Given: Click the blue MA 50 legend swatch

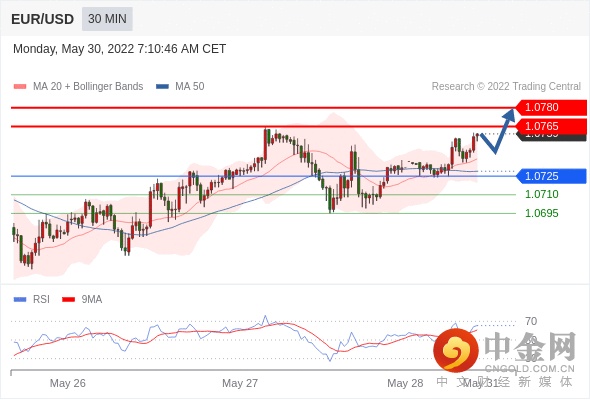Looking at the screenshot, I should pyautogui.click(x=162, y=87).
